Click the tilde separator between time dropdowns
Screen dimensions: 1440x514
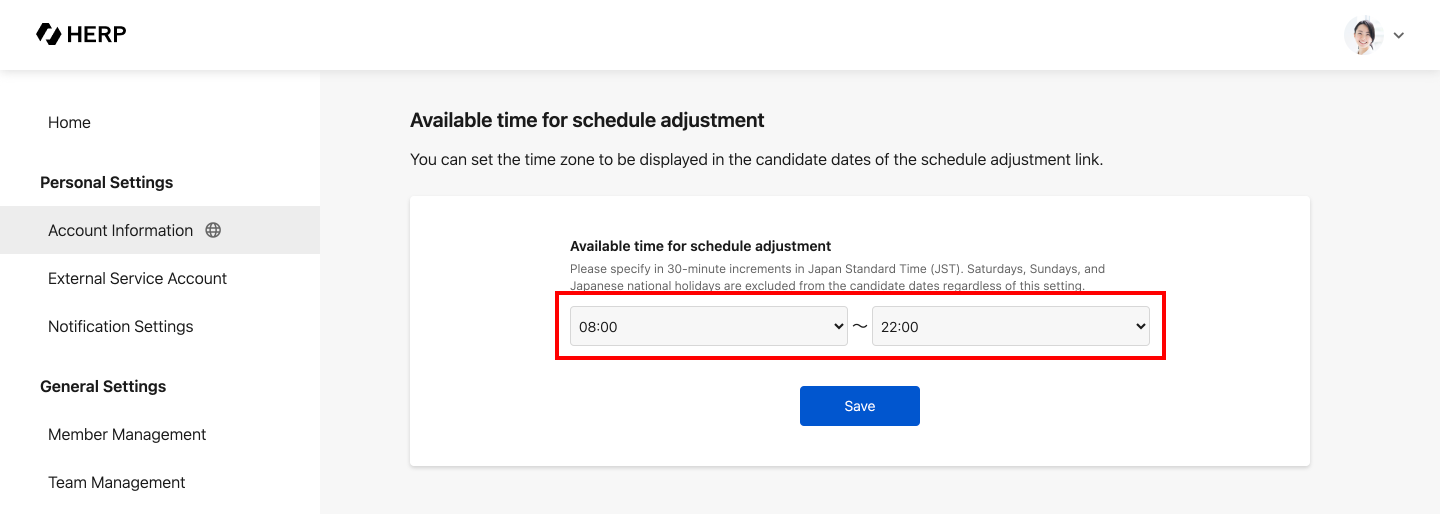click(860, 326)
